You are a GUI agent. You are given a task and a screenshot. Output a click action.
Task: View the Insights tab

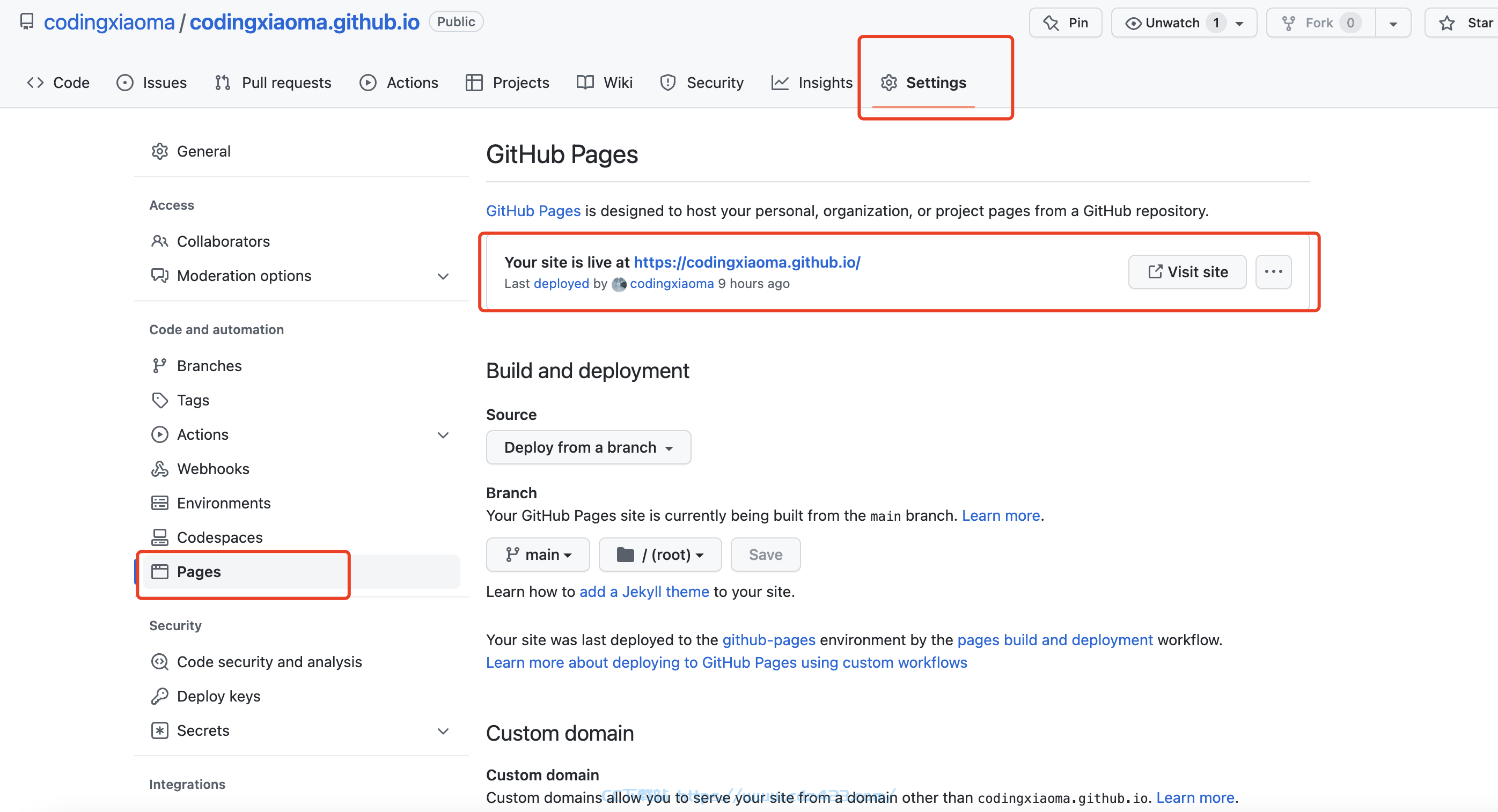point(811,83)
